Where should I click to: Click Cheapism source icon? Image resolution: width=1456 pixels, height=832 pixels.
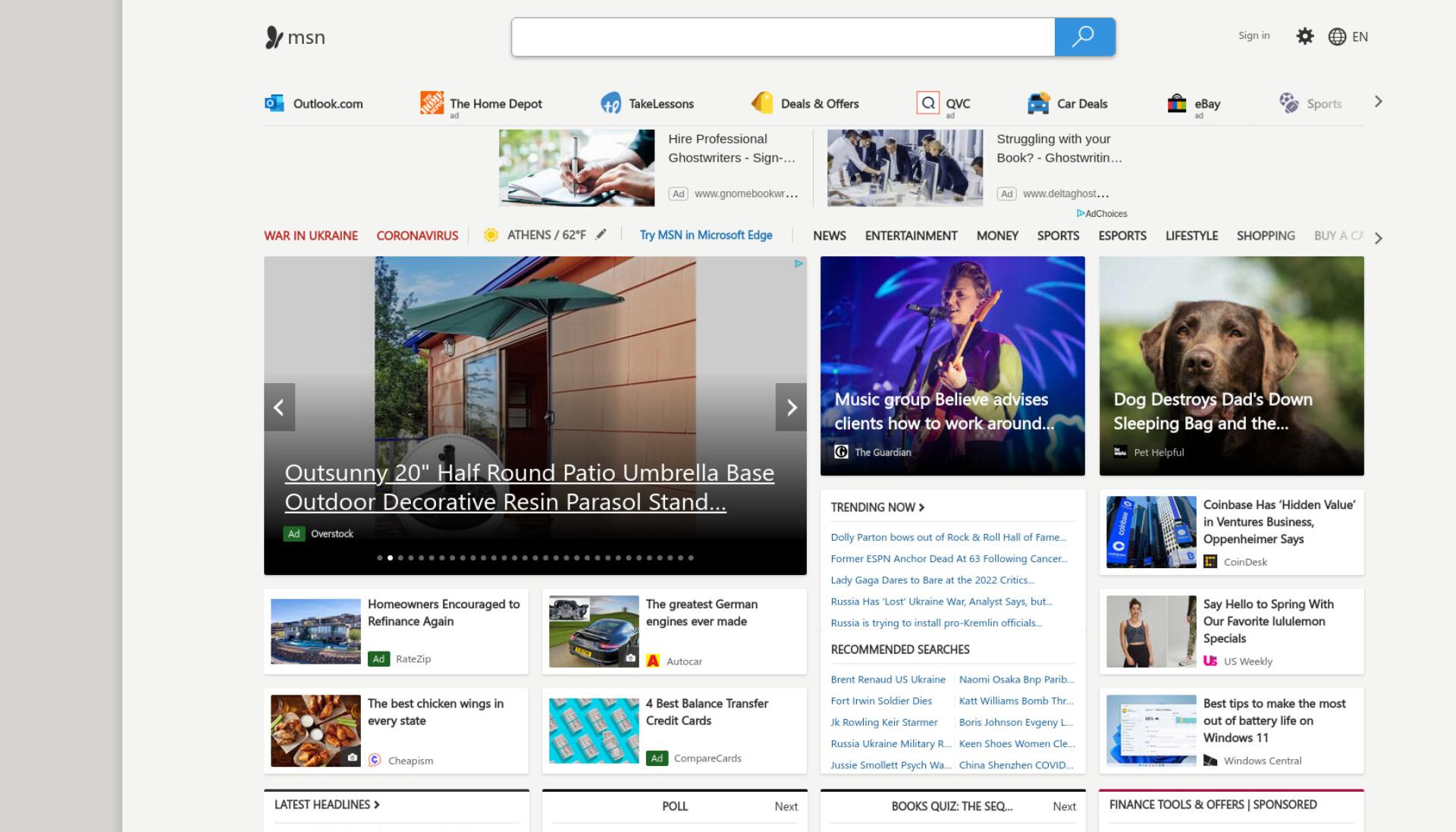pyautogui.click(x=375, y=760)
